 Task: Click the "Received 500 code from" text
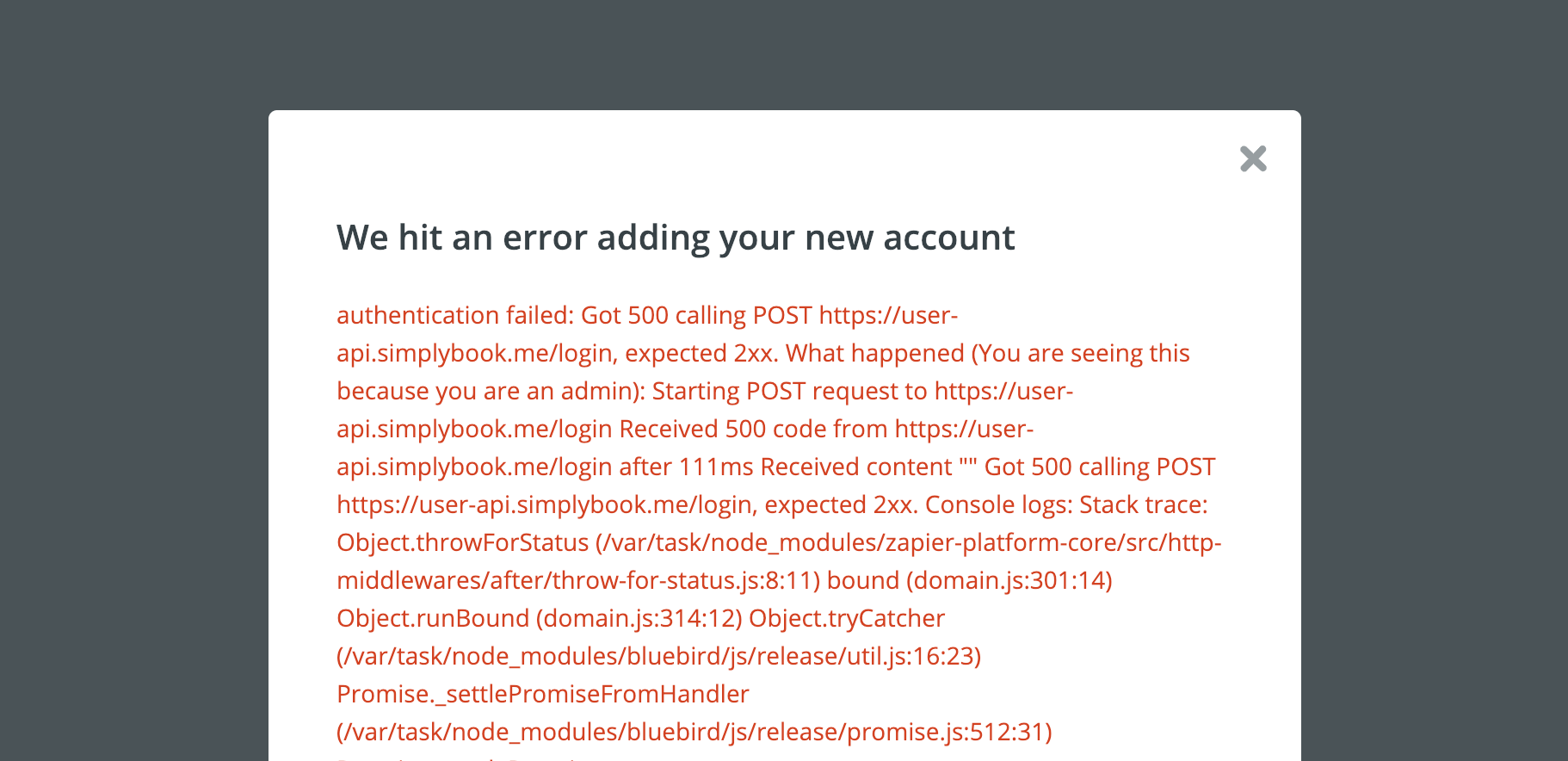[753, 429]
